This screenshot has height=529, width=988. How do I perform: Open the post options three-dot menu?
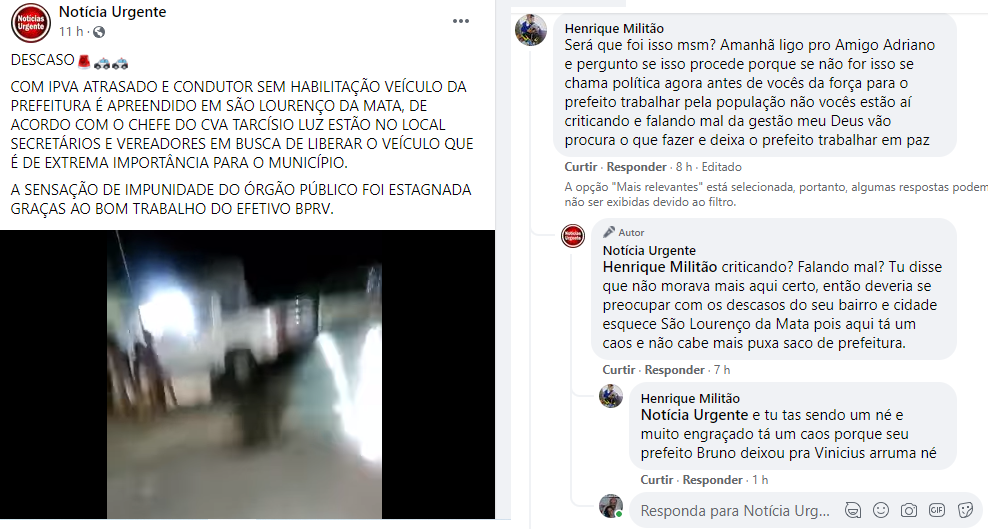point(461,21)
